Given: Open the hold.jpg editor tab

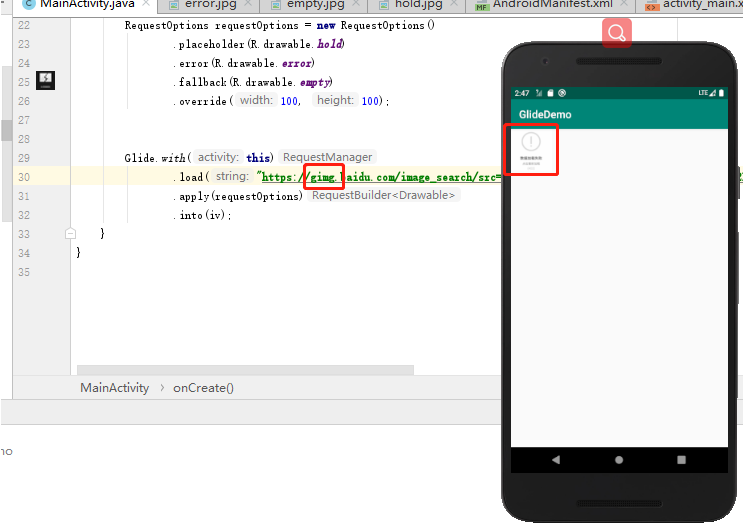Looking at the screenshot, I should click(418, 5).
